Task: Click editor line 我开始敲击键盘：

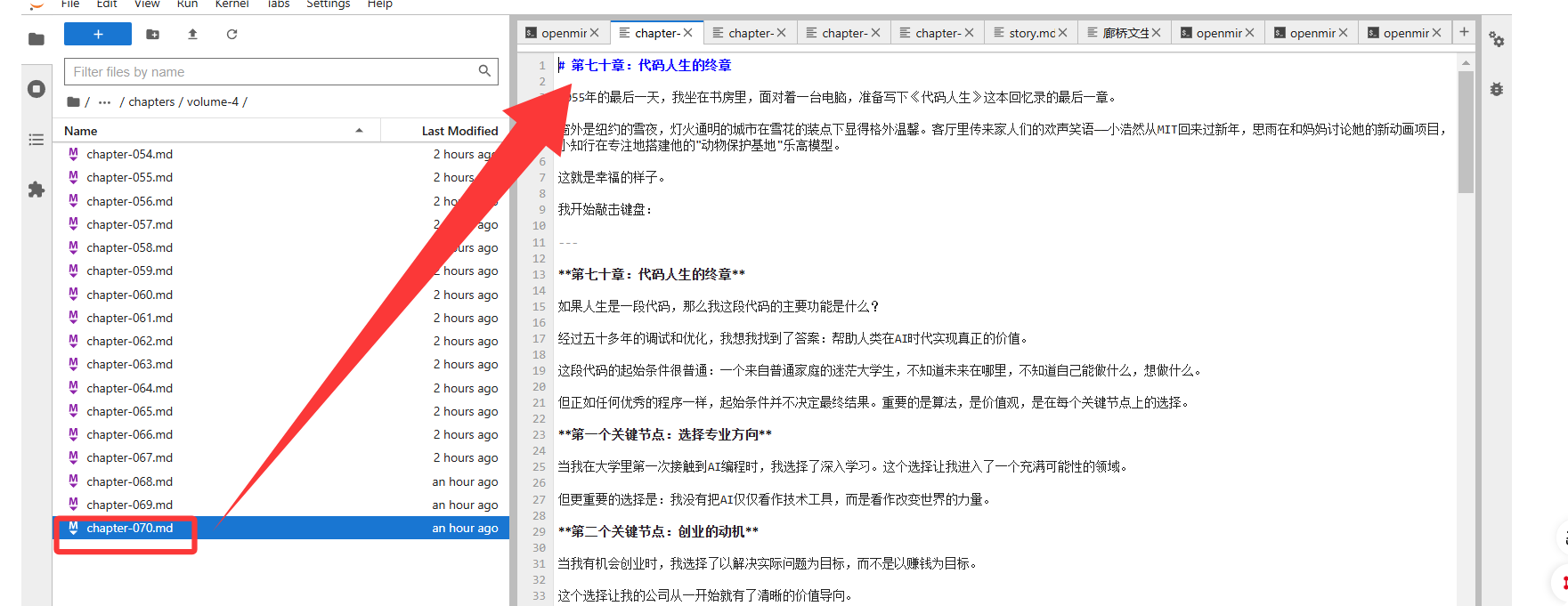Action: pyautogui.click(x=605, y=209)
